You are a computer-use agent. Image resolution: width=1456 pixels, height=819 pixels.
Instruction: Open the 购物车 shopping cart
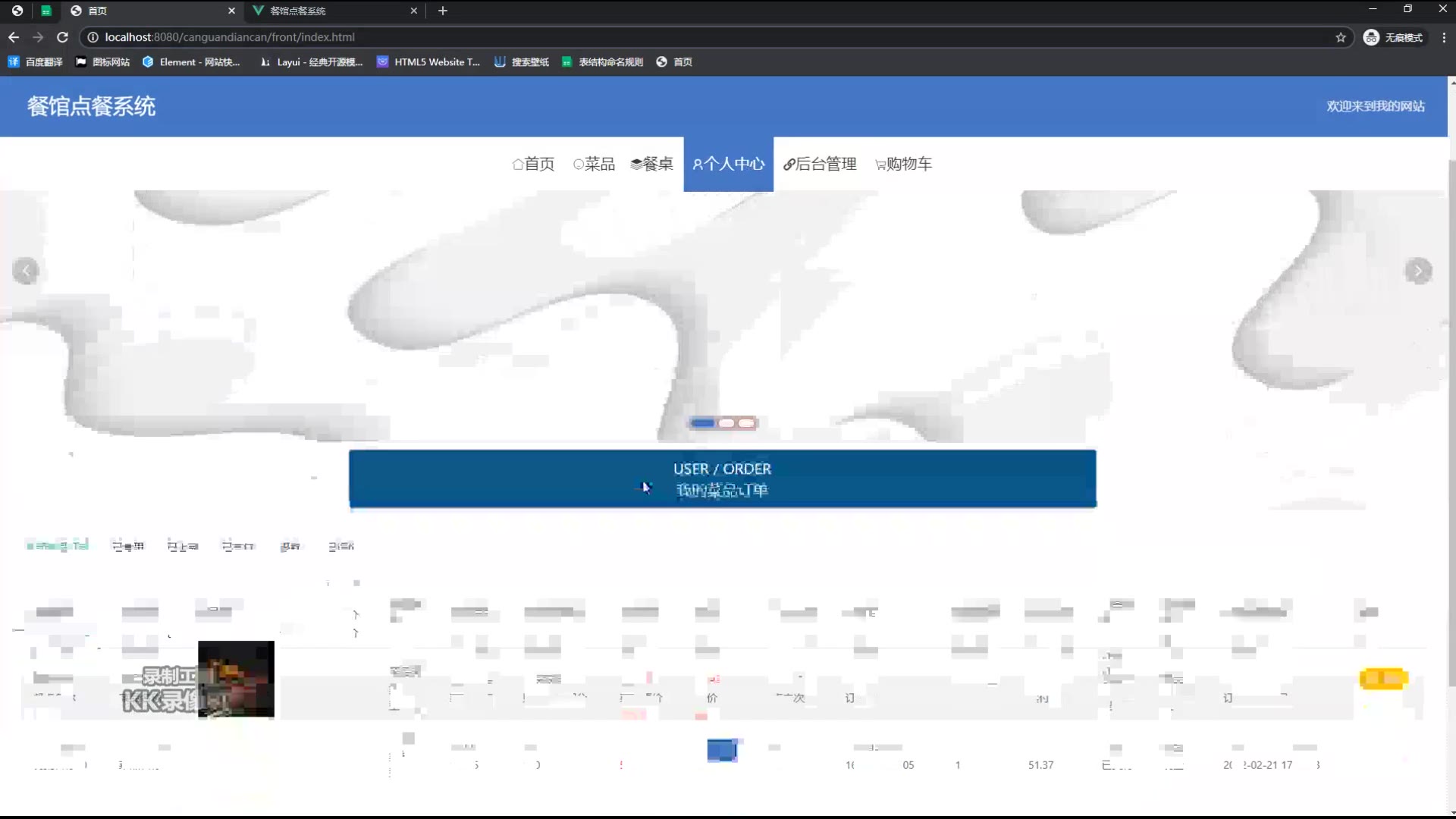pyautogui.click(x=903, y=164)
